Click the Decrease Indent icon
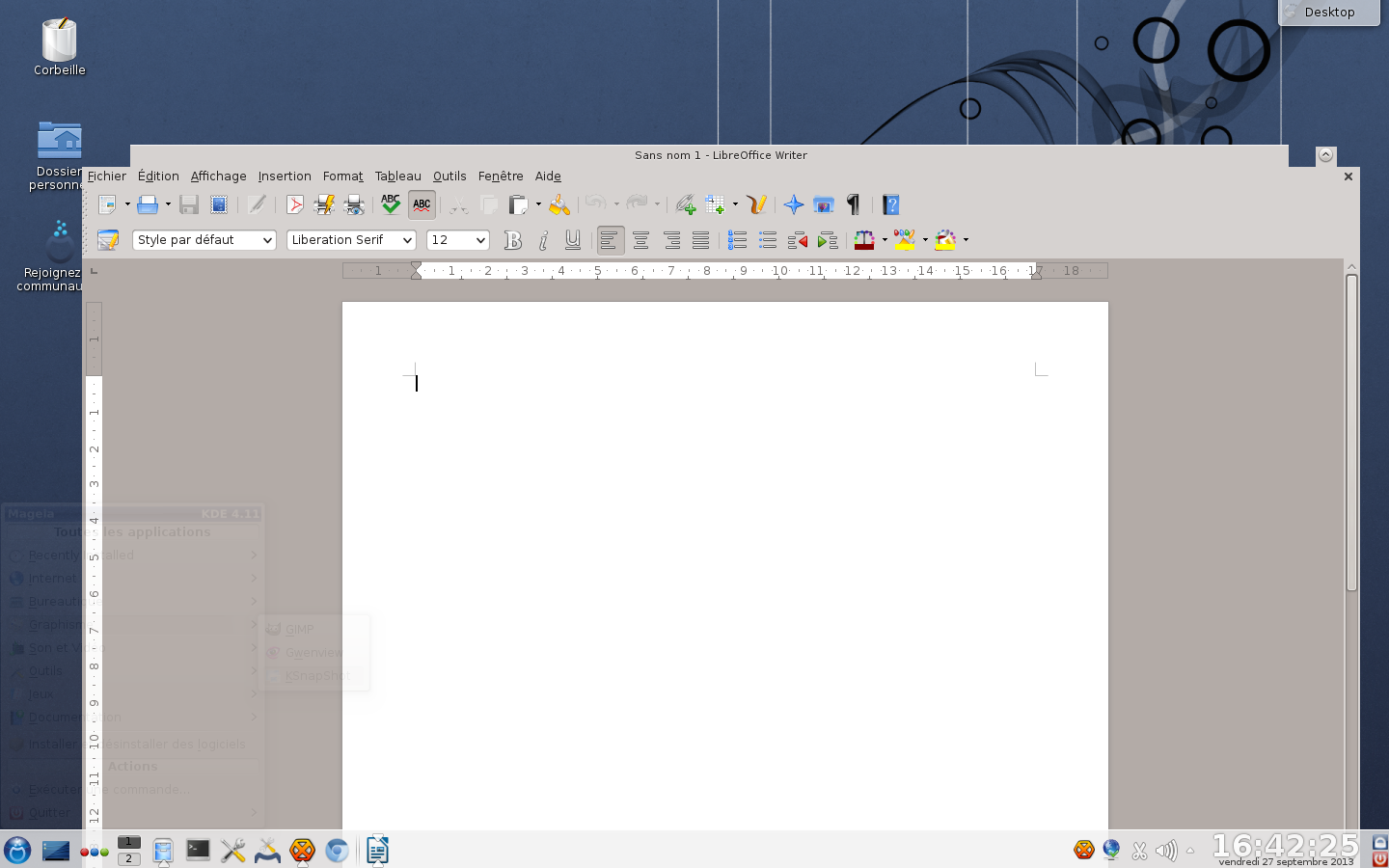Viewport: 1389px width, 868px height. [x=798, y=240]
